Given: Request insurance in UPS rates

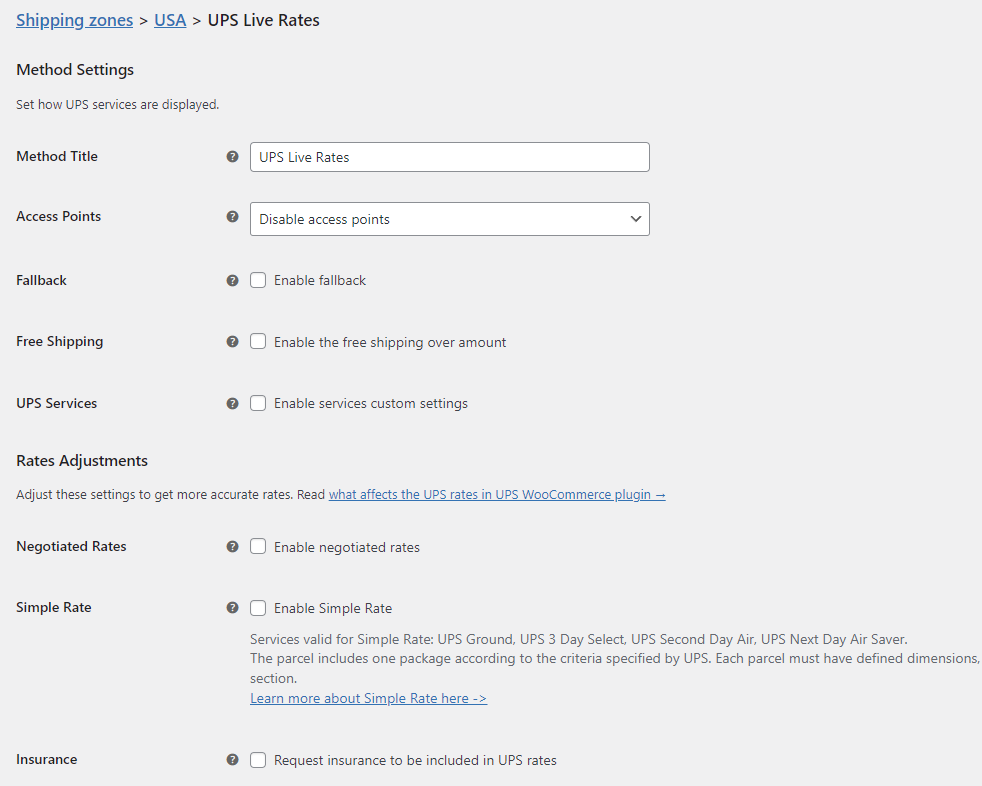Looking at the screenshot, I should click(258, 759).
